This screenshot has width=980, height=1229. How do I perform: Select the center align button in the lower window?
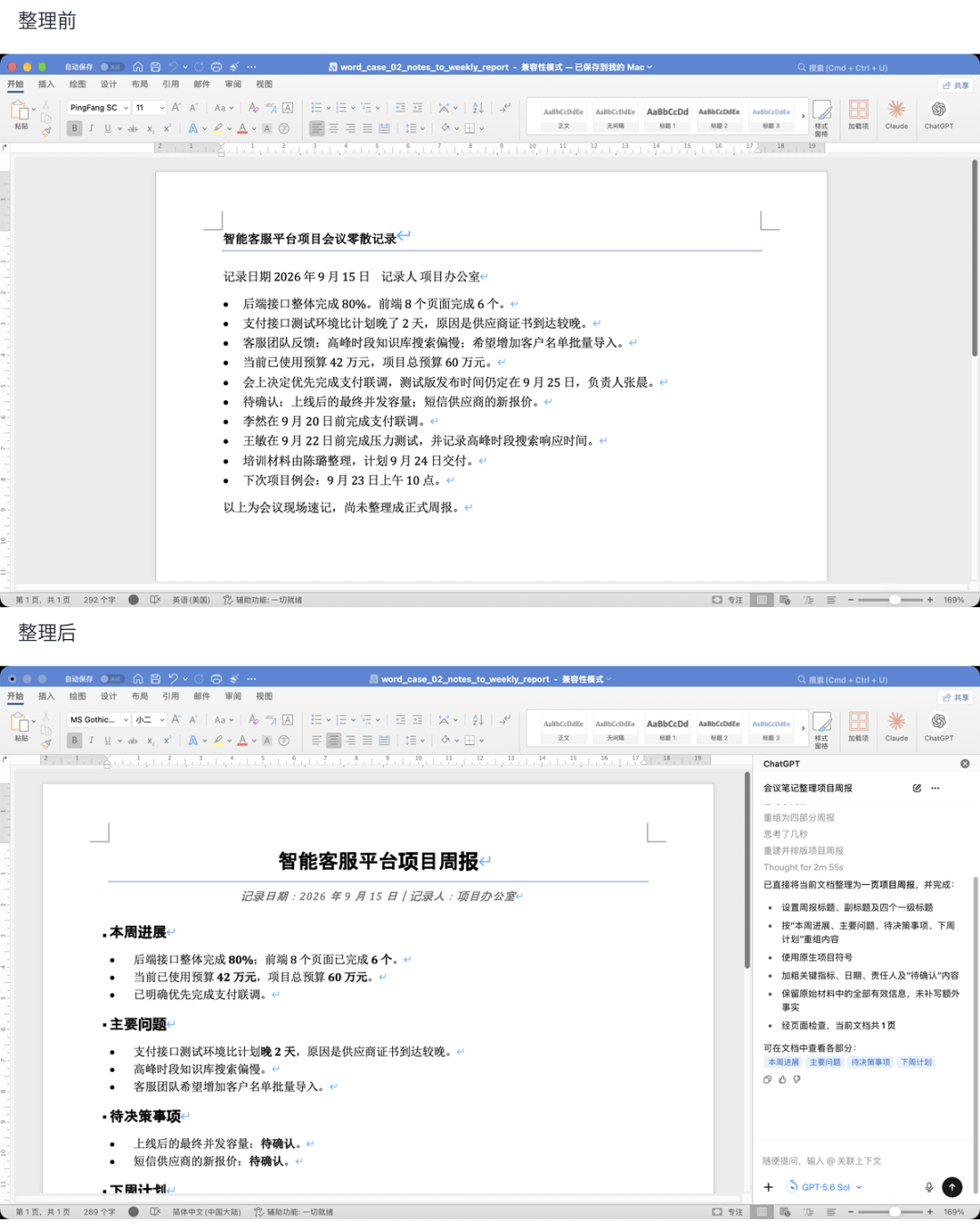click(334, 741)
